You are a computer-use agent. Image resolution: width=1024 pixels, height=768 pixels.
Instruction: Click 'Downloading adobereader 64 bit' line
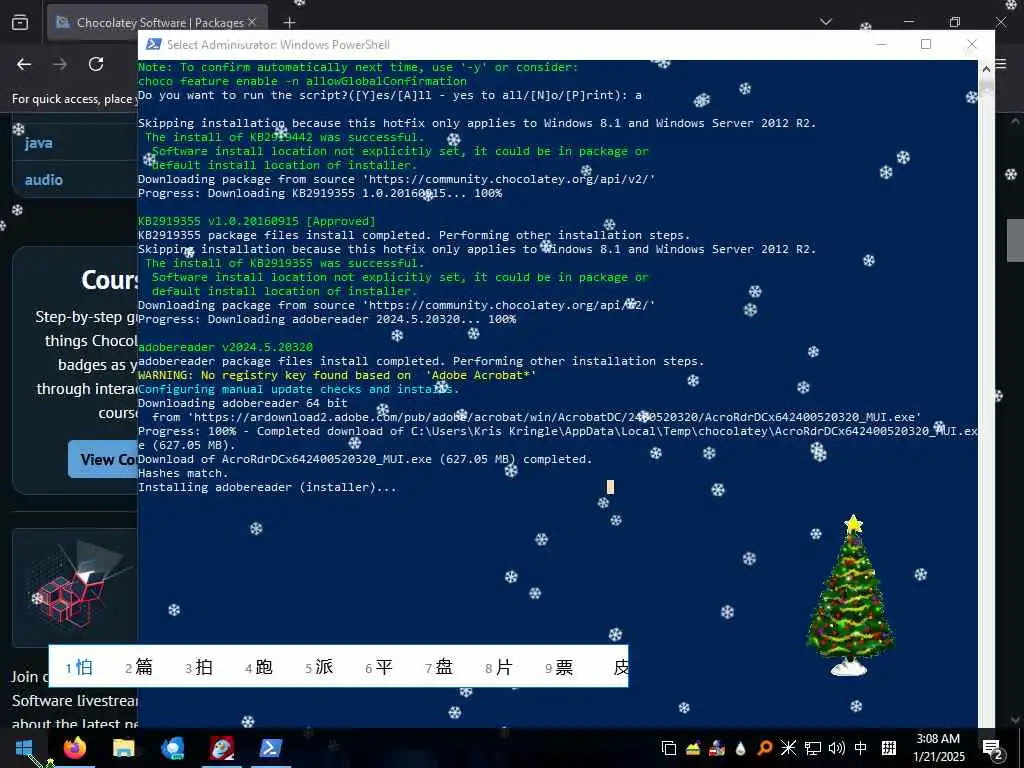pyautogui.click(x=242, y=403)
